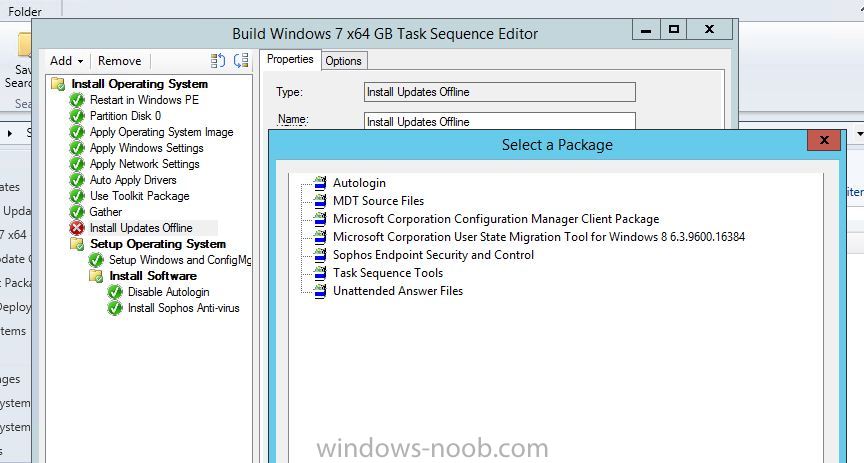Select the Auto Apply Drivers step
The width and height of the screenshot is (864, 463).
point(133,180)
